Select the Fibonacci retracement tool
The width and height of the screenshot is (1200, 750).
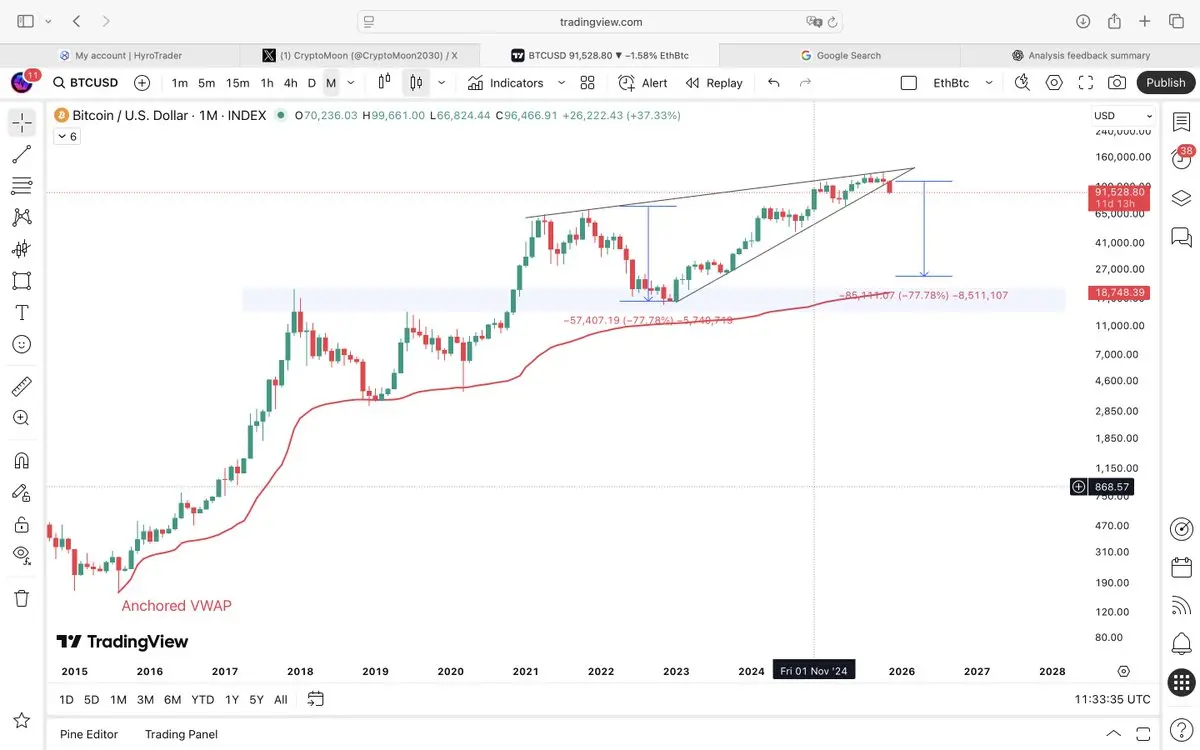pos(21,186)
